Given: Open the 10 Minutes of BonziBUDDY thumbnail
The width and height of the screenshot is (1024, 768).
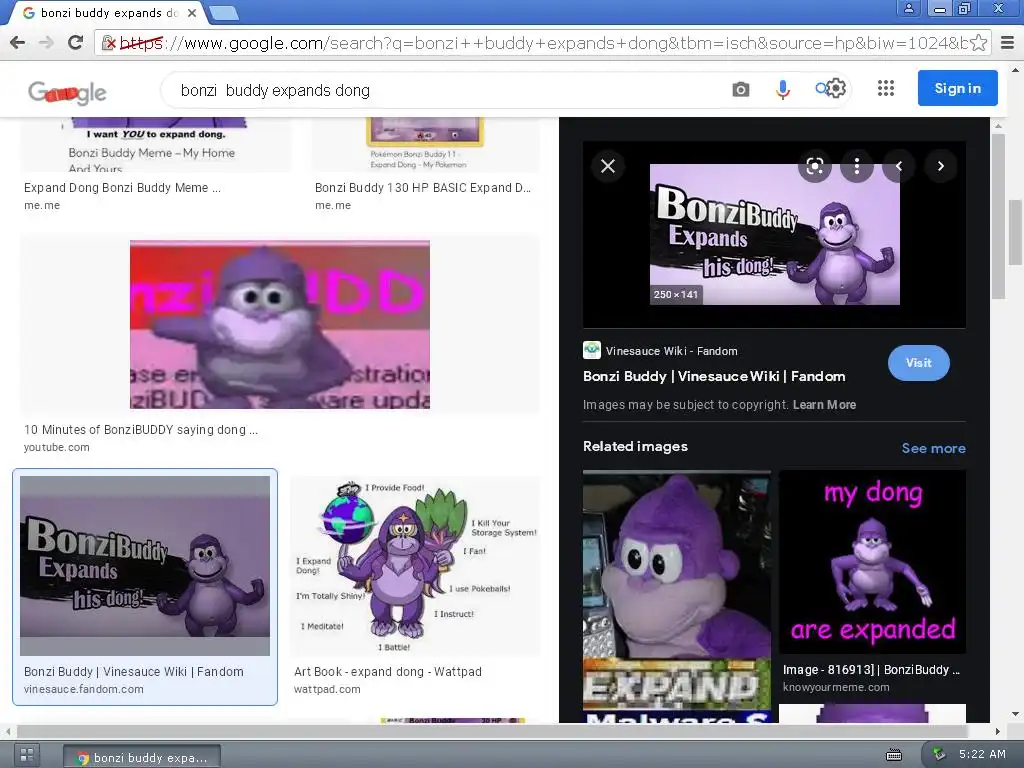Looking at the screenshot, I should coord(280,325).
